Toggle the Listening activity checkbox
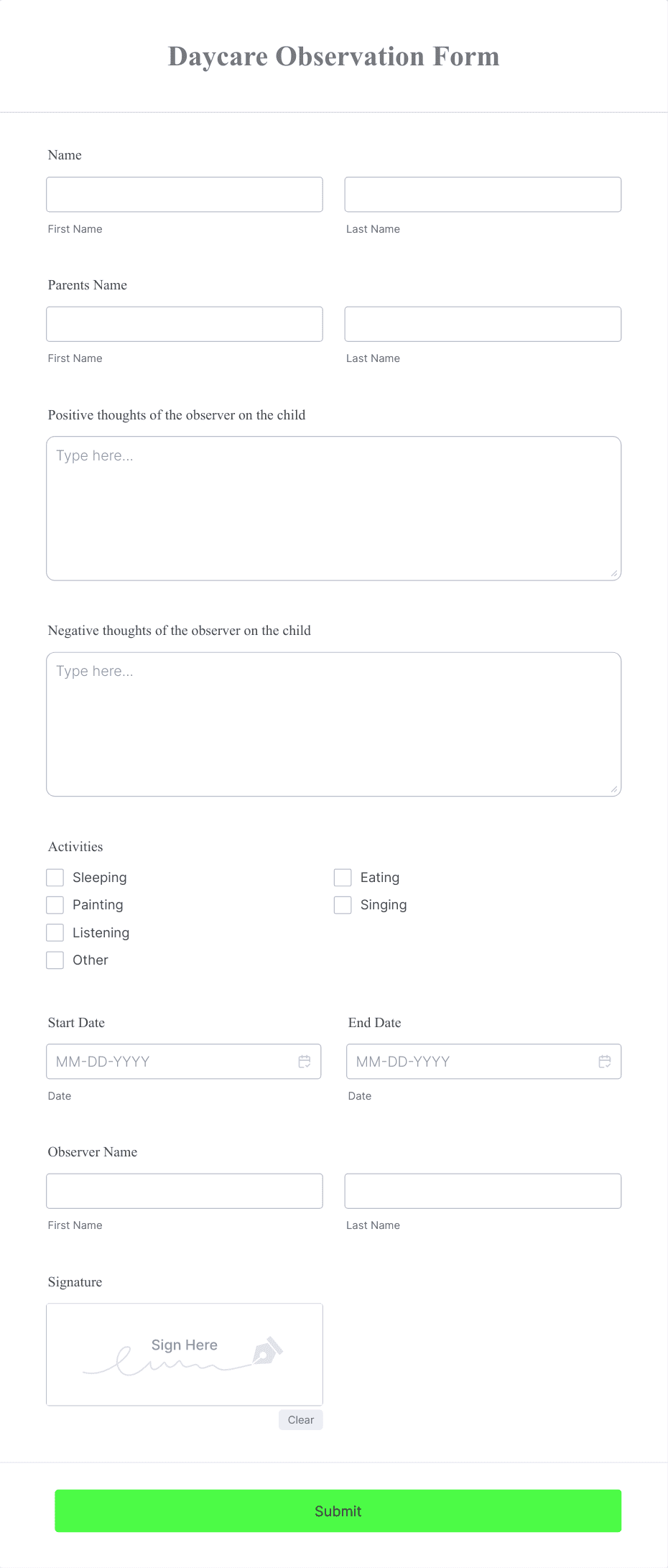Screen dimensions: 668x1568 click(x=55, y=932)
